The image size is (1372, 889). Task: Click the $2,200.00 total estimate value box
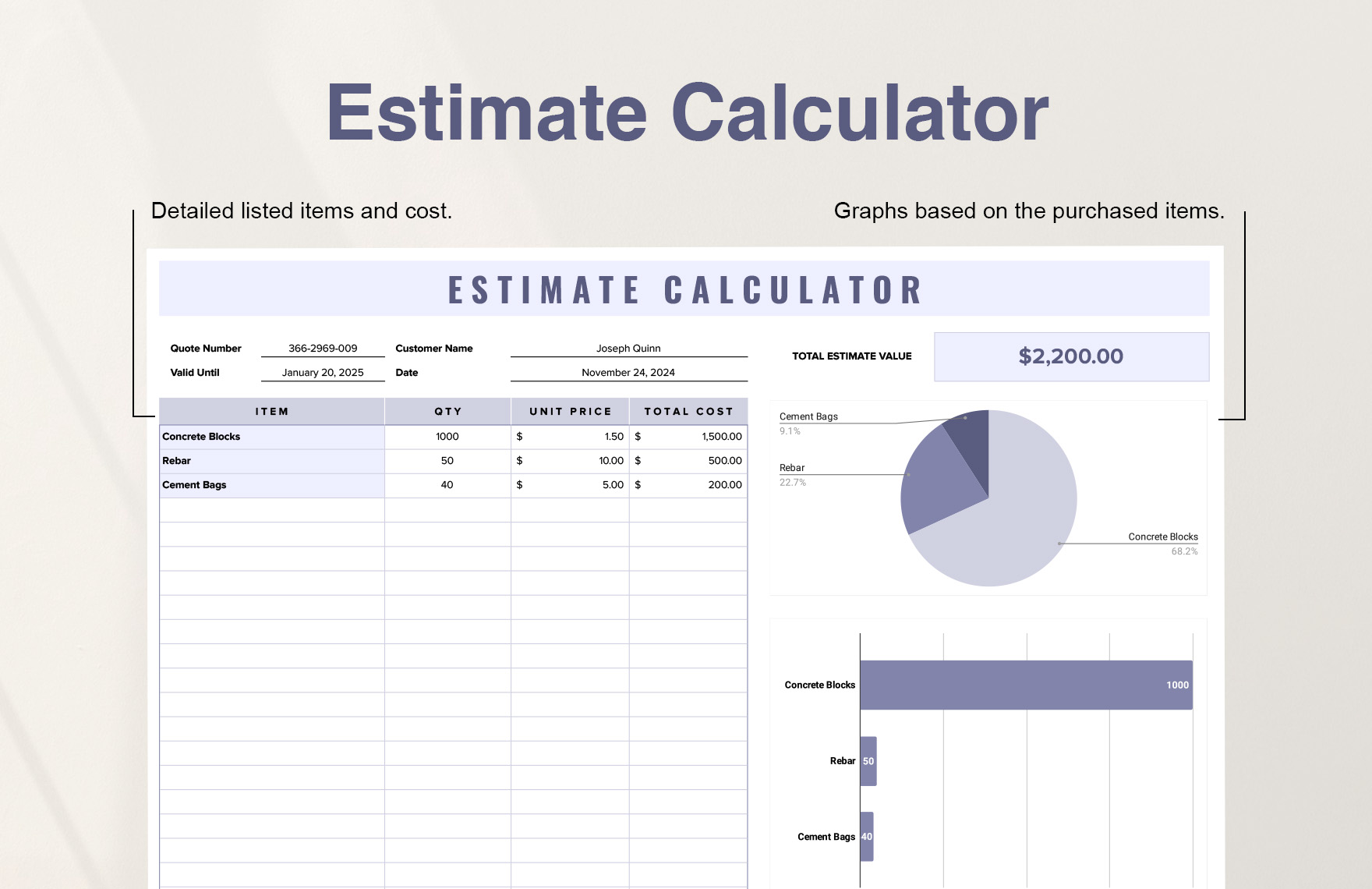coord(1071,356)
